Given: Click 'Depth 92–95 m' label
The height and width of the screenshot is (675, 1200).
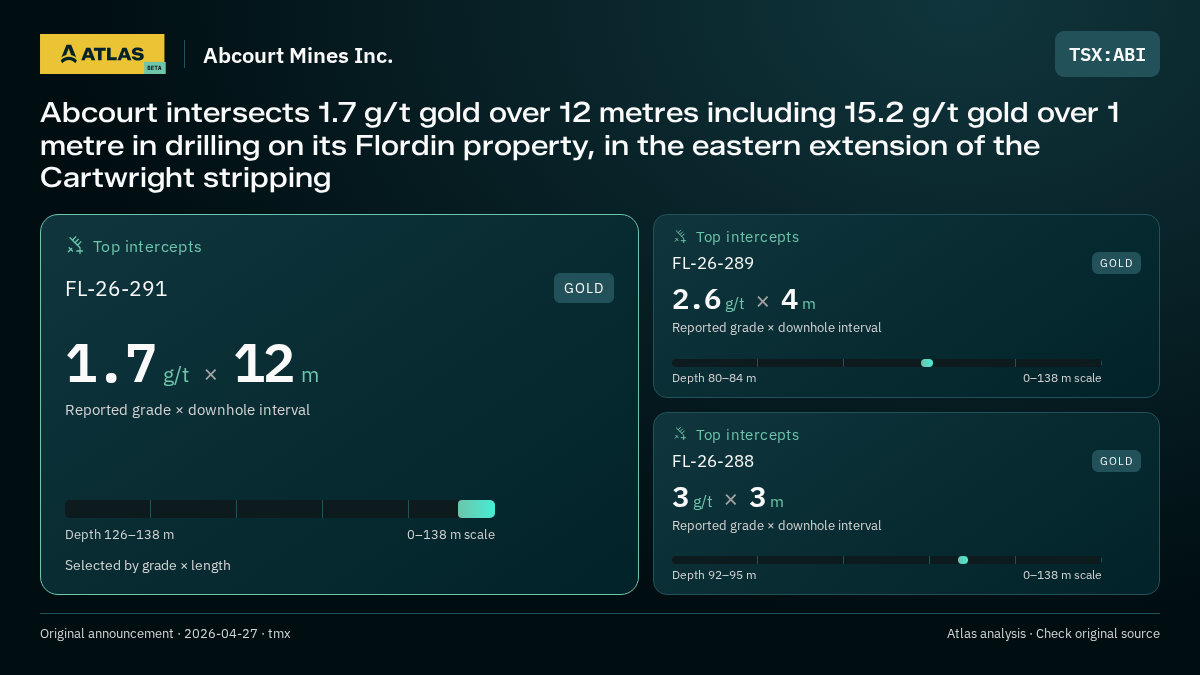Looking at the screenshot, I should click(x=714, y=575).
